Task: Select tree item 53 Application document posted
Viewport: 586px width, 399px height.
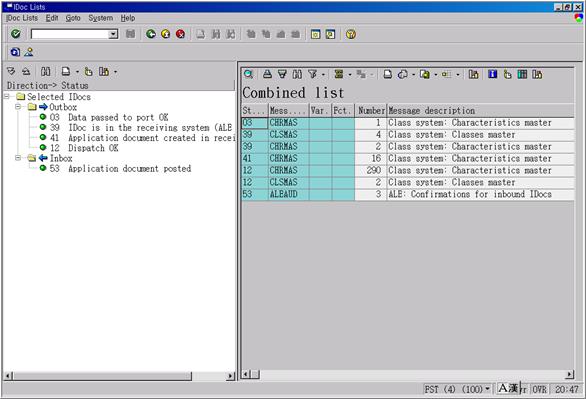Action: click(x=120, y=168)
